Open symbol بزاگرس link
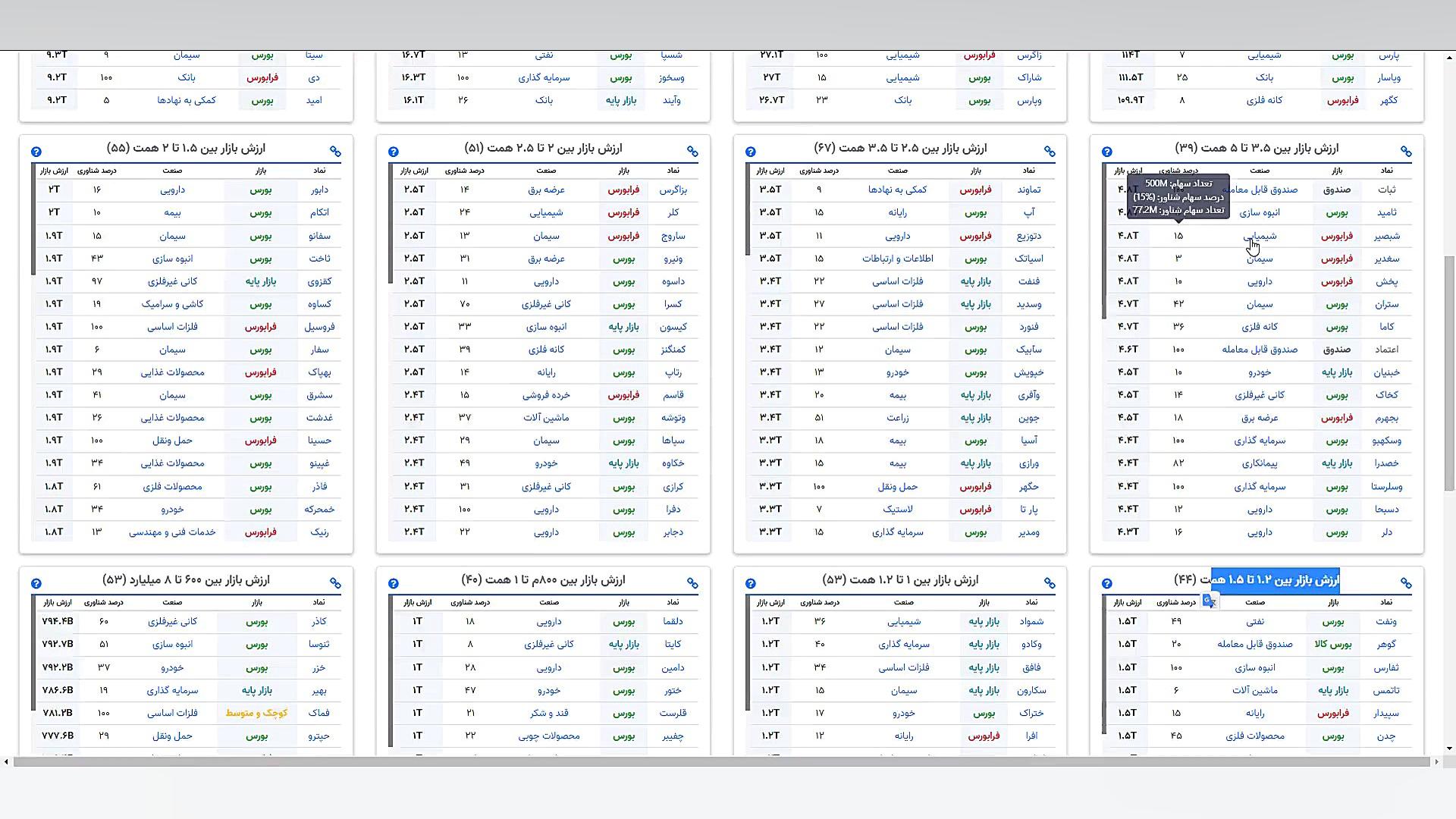The width and height of the screenshot is (1456, 819). (673, 190)
